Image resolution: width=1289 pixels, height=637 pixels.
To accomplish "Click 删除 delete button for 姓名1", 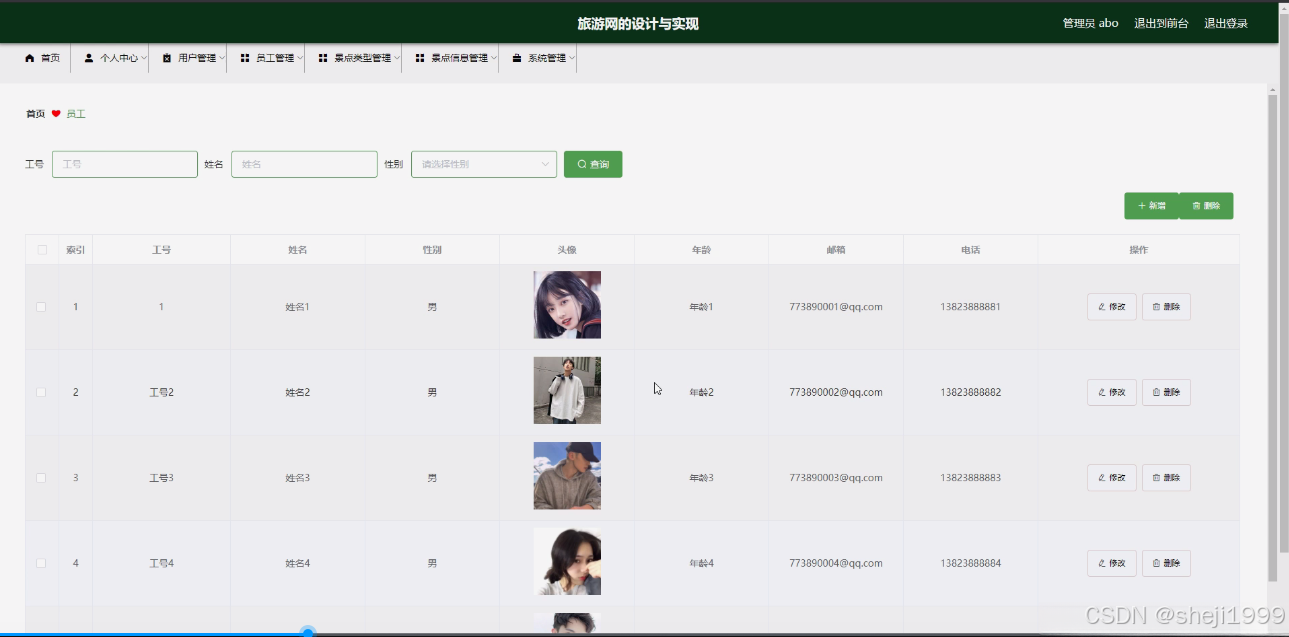I will [x=1166, y=307].
